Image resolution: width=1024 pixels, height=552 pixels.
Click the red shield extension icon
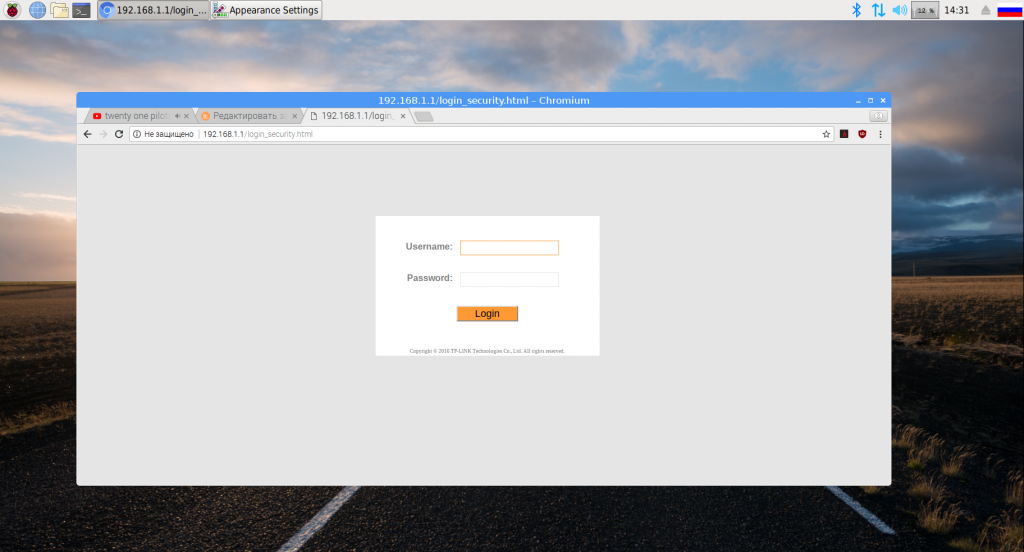862,134
